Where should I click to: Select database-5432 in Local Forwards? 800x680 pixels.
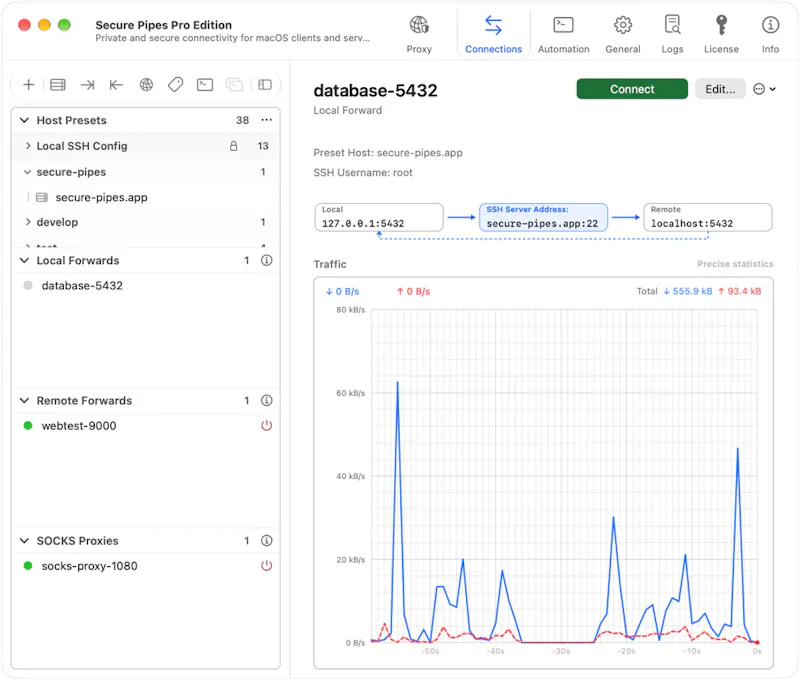(145, 286)
